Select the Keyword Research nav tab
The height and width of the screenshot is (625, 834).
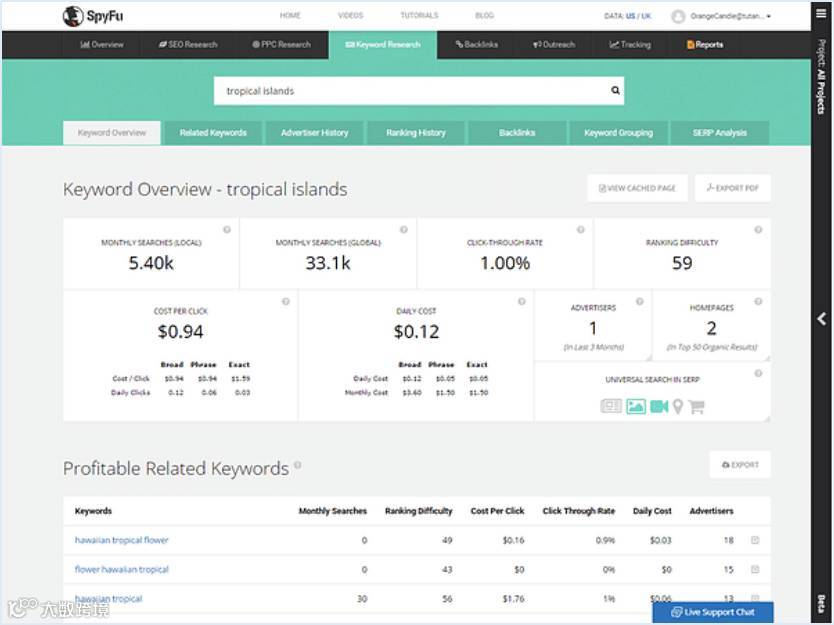point(383,45)
